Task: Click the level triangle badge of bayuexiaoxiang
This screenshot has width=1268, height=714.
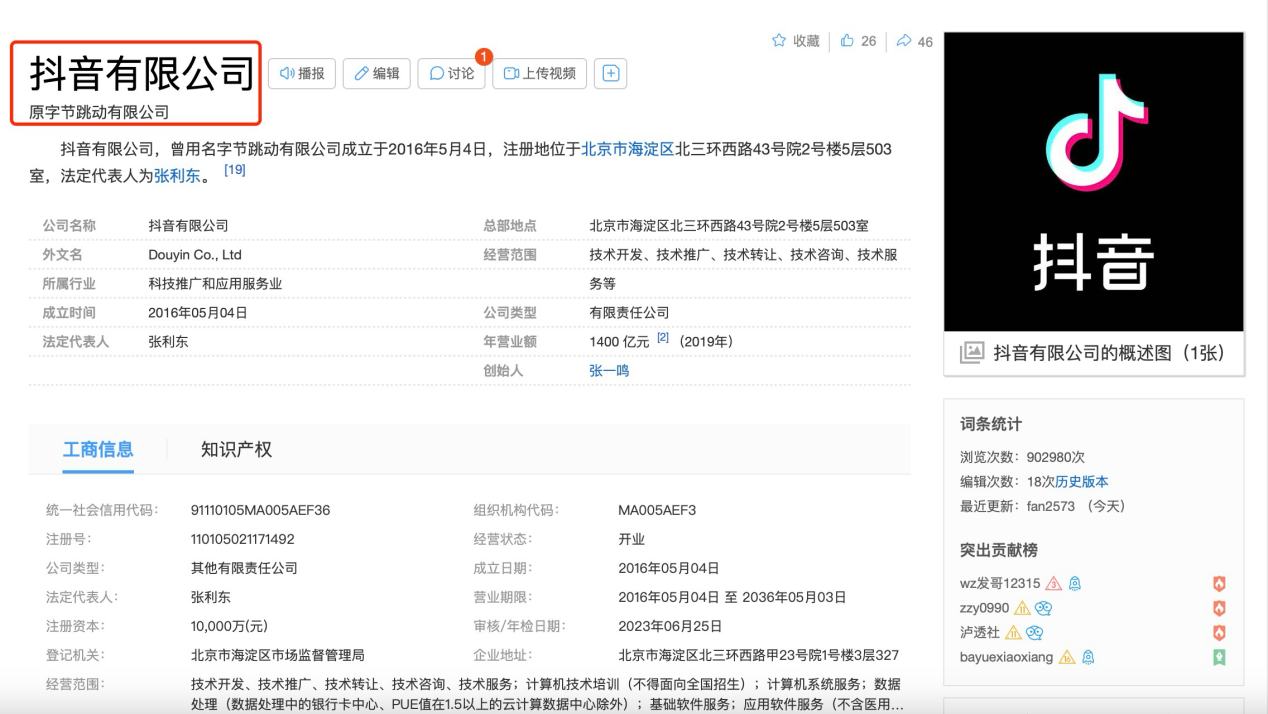Action: pos(1066,657)
